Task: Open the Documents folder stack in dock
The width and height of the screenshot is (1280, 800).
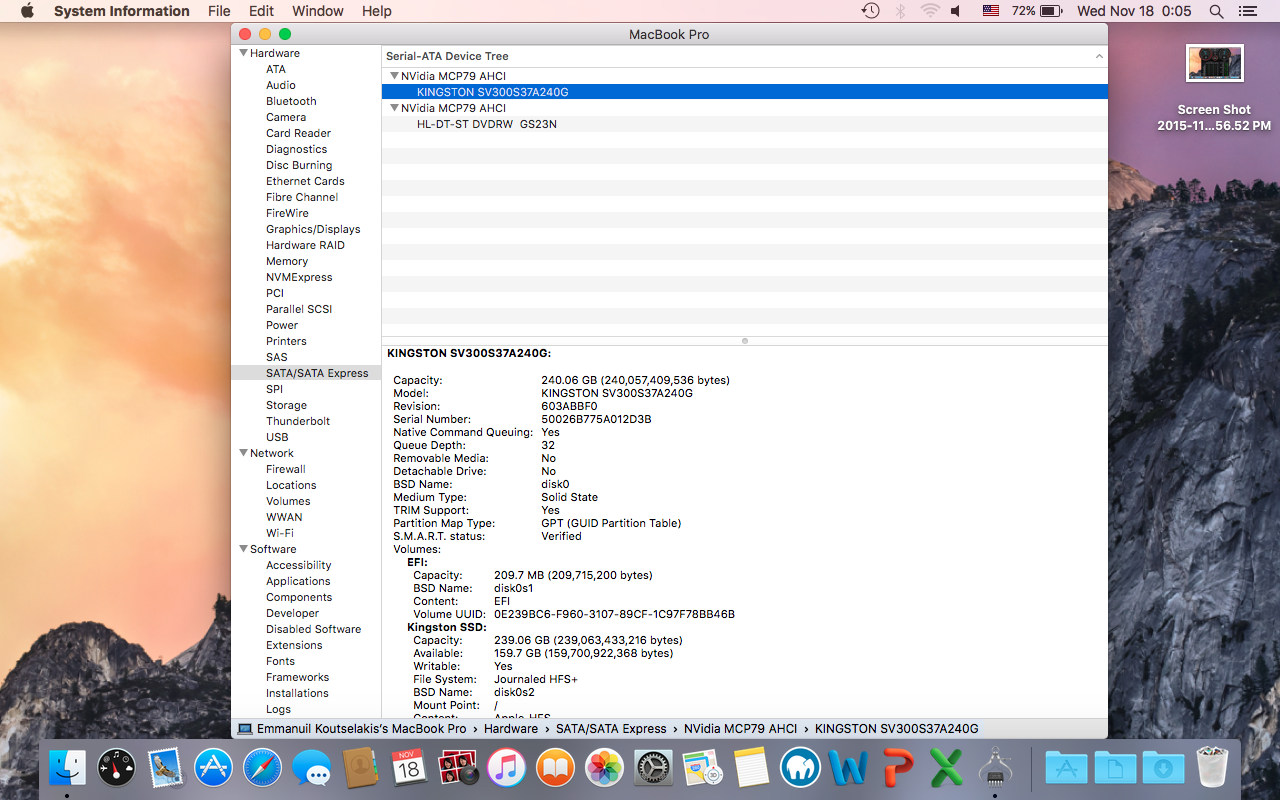Action: [1115, 768]
